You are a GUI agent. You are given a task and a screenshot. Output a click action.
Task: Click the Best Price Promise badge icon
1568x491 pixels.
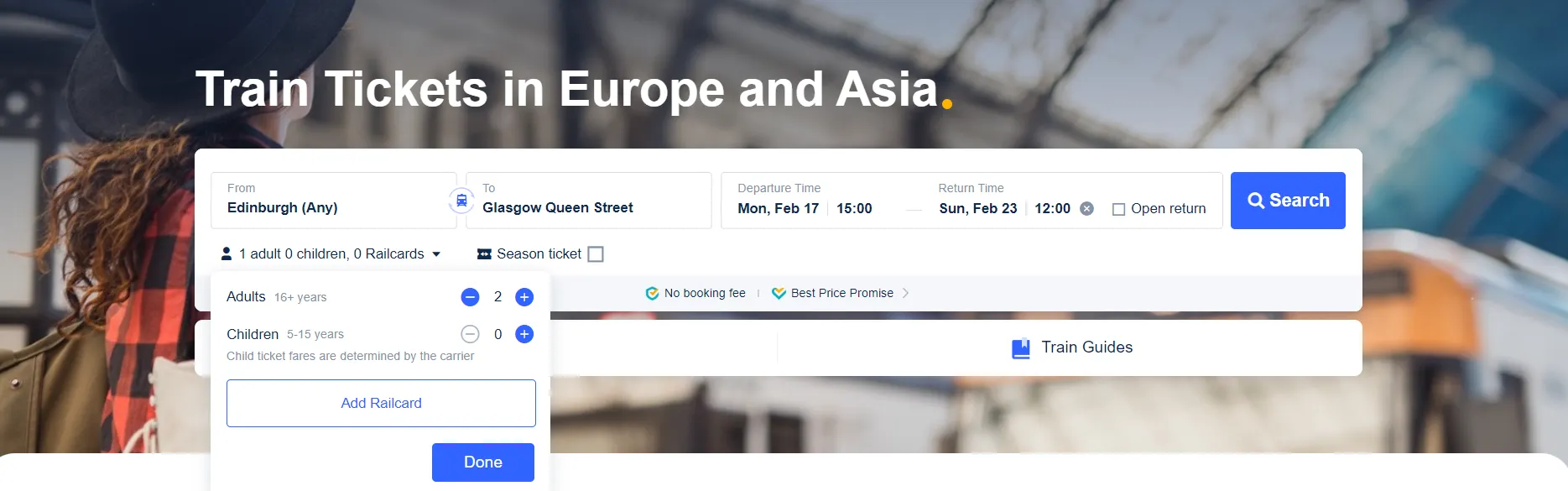pyautogui.click(x=779, y=293)
